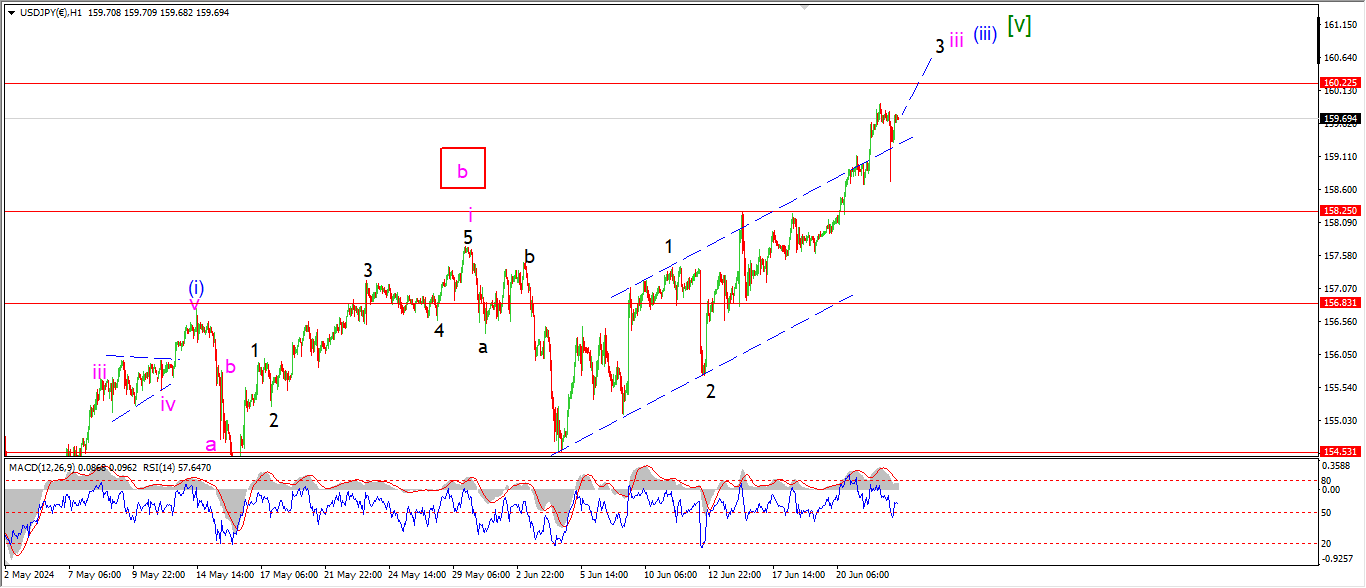Select the black '2' label under lower channel
Screen dimensions: 1366x588
710,391
